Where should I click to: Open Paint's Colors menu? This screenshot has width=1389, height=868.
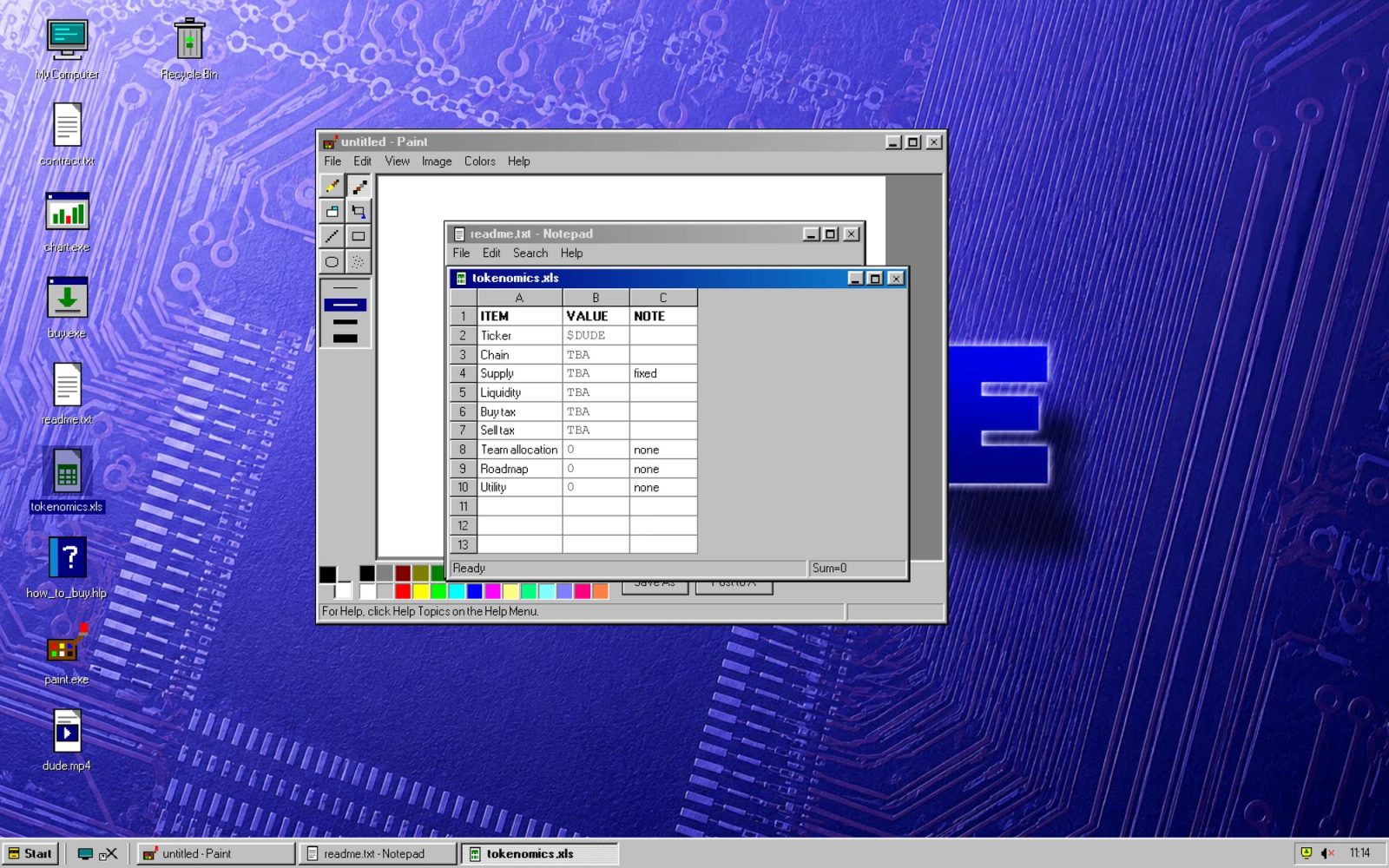479,161
